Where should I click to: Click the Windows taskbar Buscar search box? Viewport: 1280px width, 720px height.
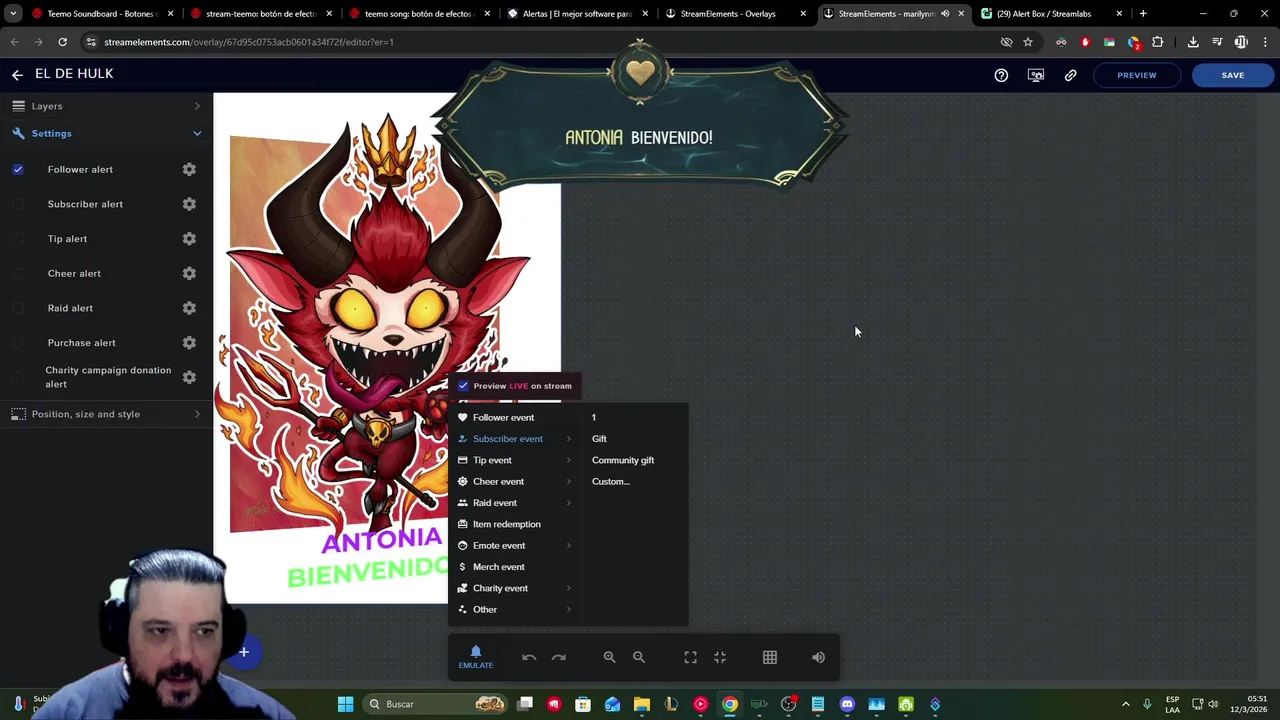(435, 704)
